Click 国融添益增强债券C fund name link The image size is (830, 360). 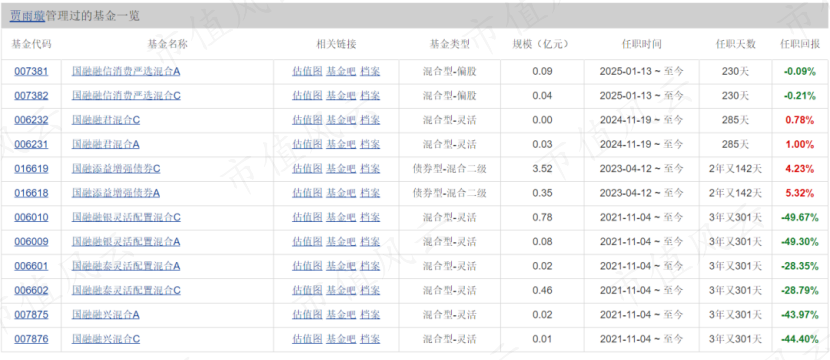pos(116,169)
